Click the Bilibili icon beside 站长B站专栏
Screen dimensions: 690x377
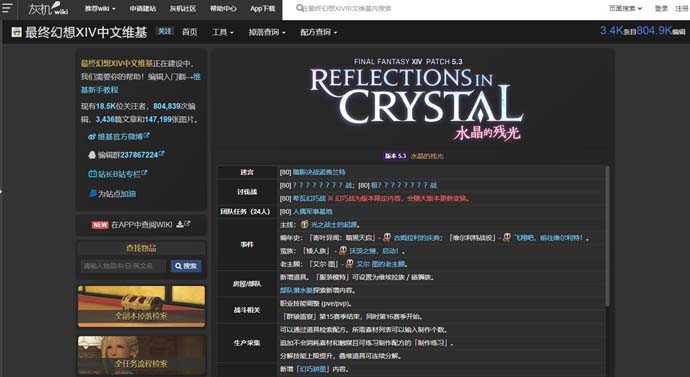[92, 174]
